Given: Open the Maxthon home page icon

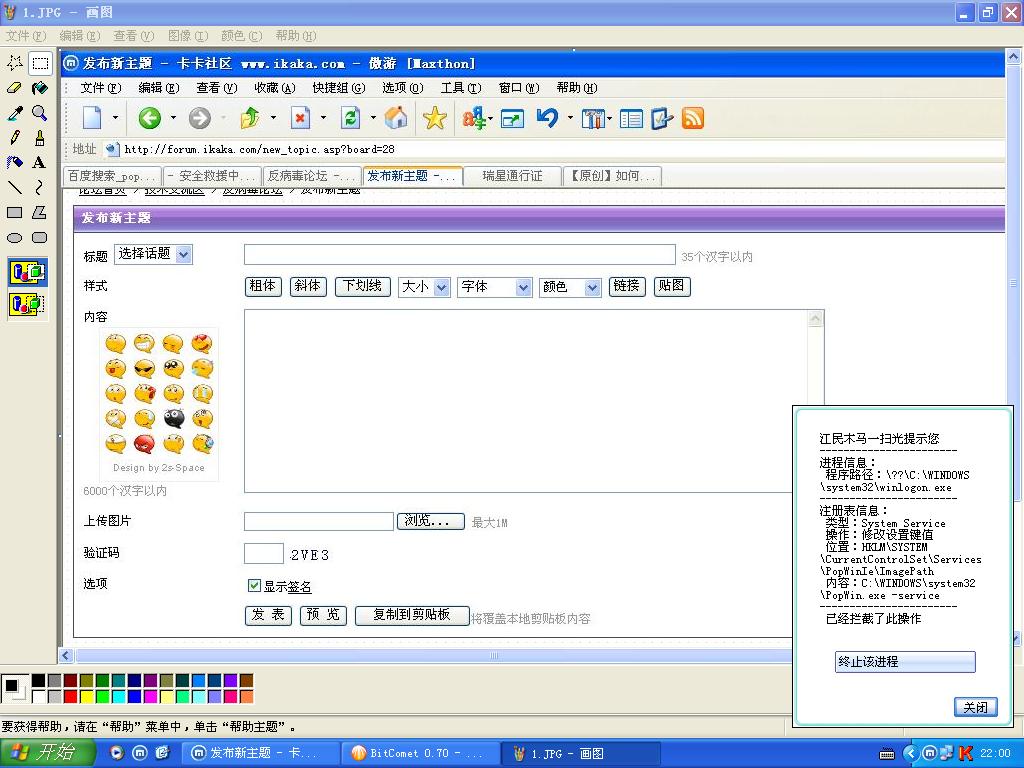Looking at the screenshot, I should [x=396, y=118].
